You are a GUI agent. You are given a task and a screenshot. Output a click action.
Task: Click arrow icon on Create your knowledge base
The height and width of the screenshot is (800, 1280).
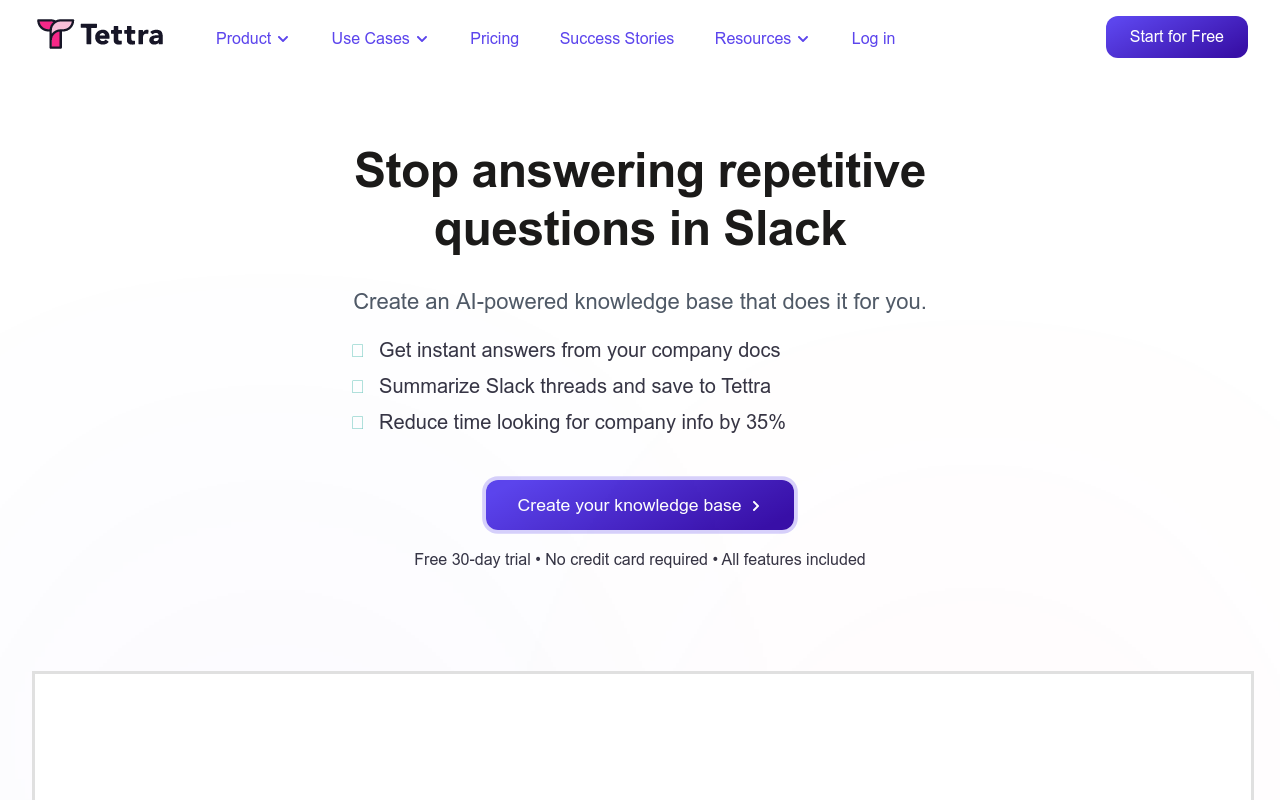coord(756,506)
